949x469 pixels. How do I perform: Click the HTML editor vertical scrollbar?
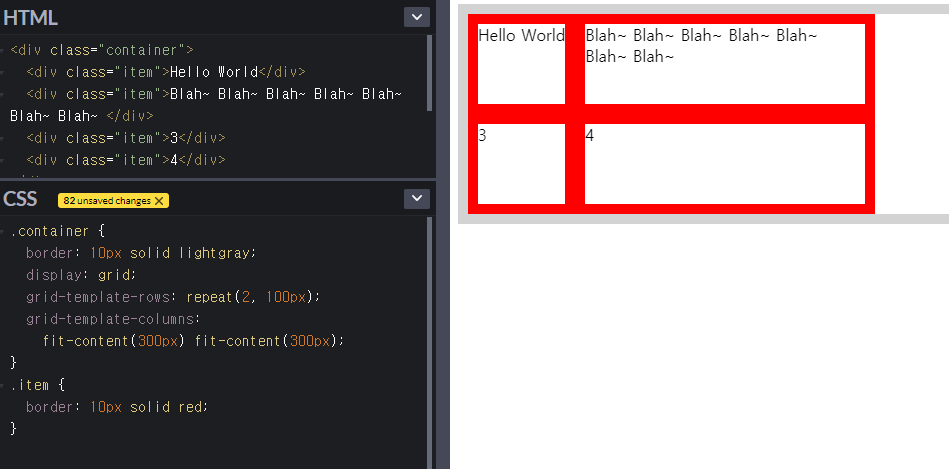point(430,73)
